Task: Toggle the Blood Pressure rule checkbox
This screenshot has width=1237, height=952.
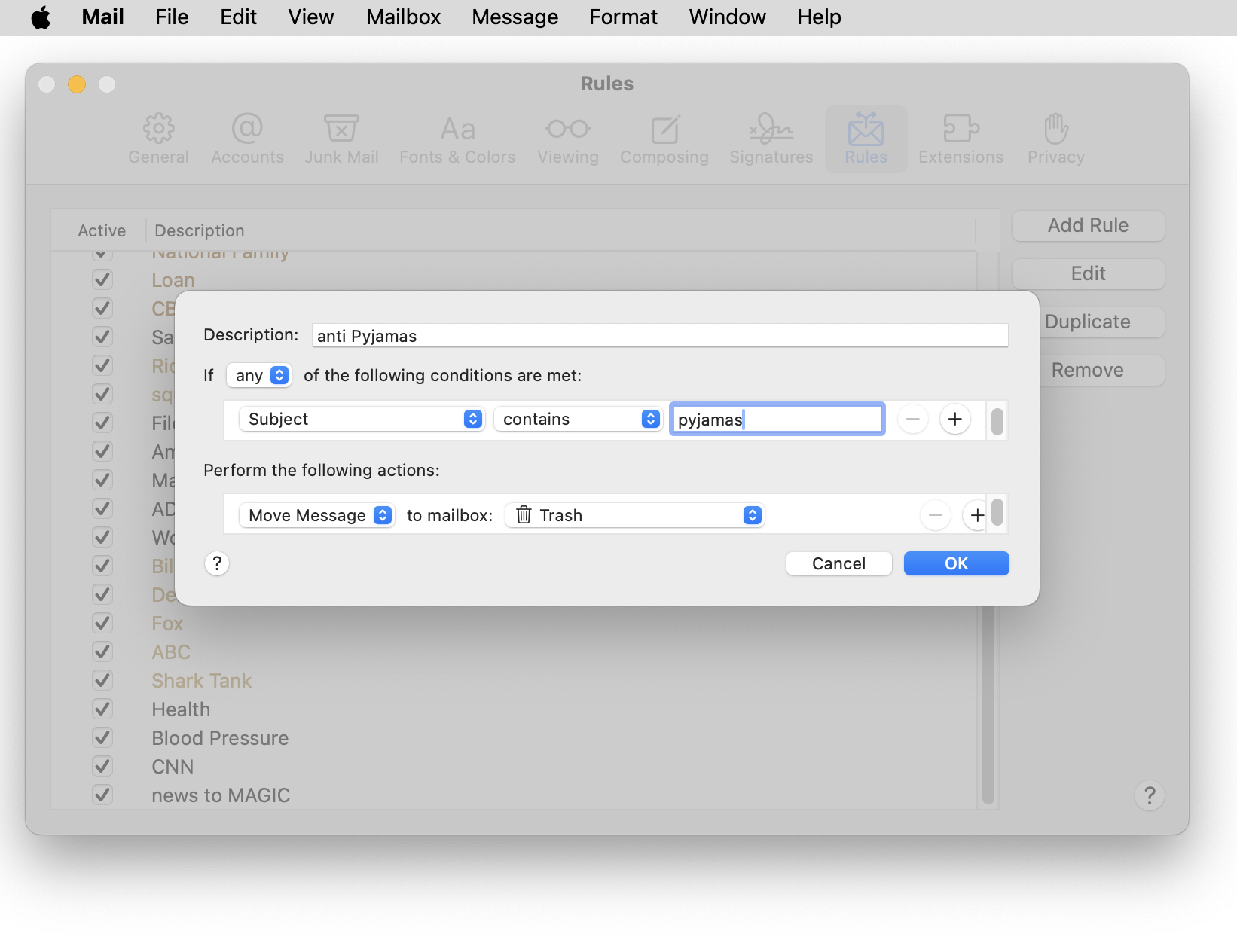Action: pyautogui.click(x=102, y=737)
